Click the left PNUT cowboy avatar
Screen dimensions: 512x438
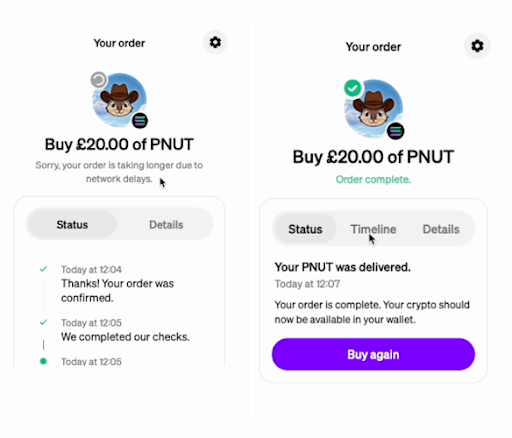119,100
